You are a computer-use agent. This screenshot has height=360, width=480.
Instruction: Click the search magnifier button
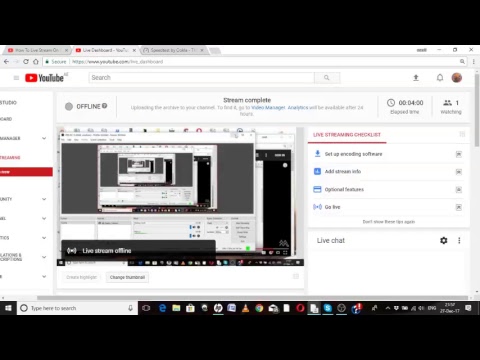coord(327,78)
